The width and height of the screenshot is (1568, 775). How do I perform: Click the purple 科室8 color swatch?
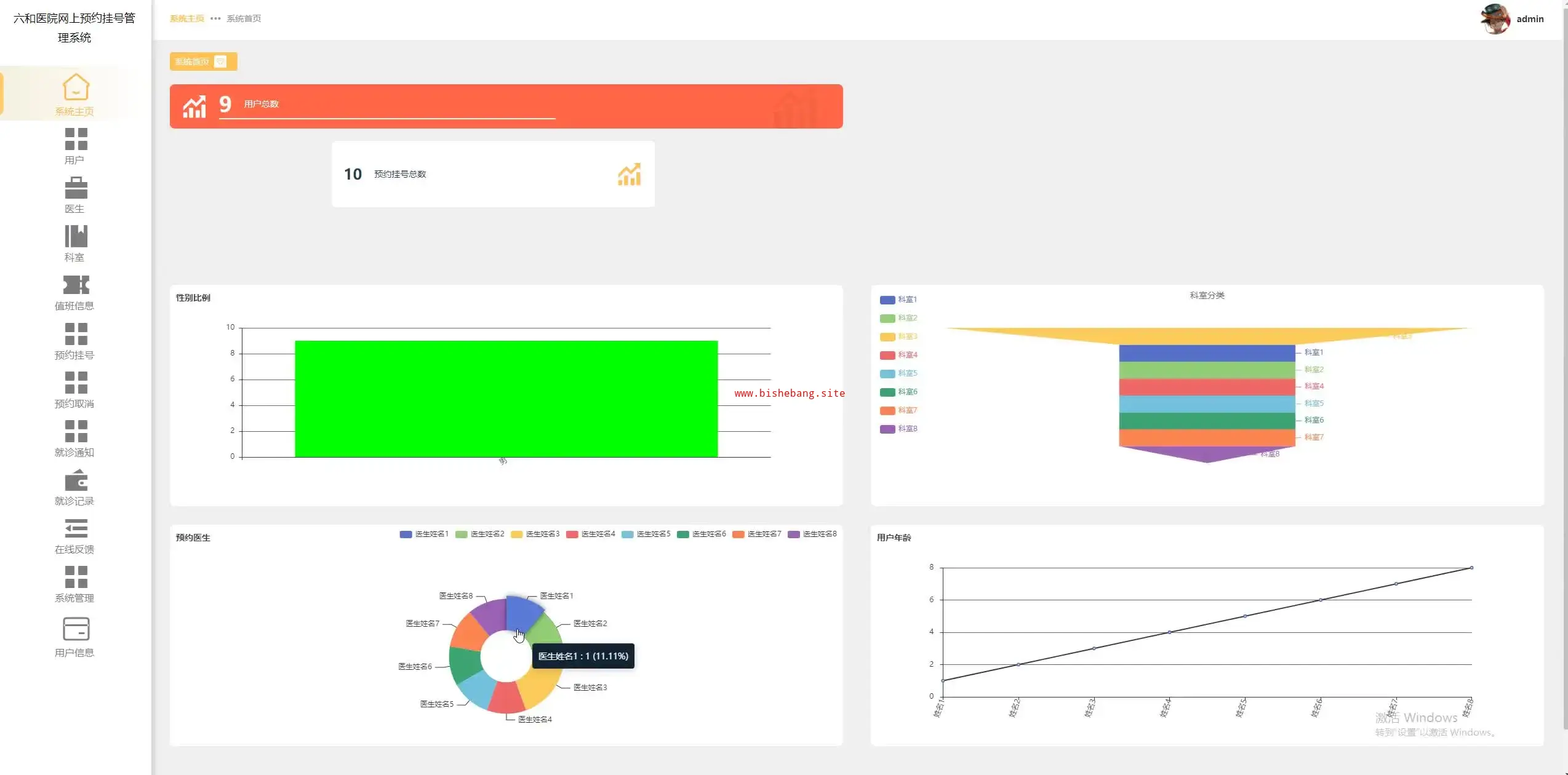point(887,429)
